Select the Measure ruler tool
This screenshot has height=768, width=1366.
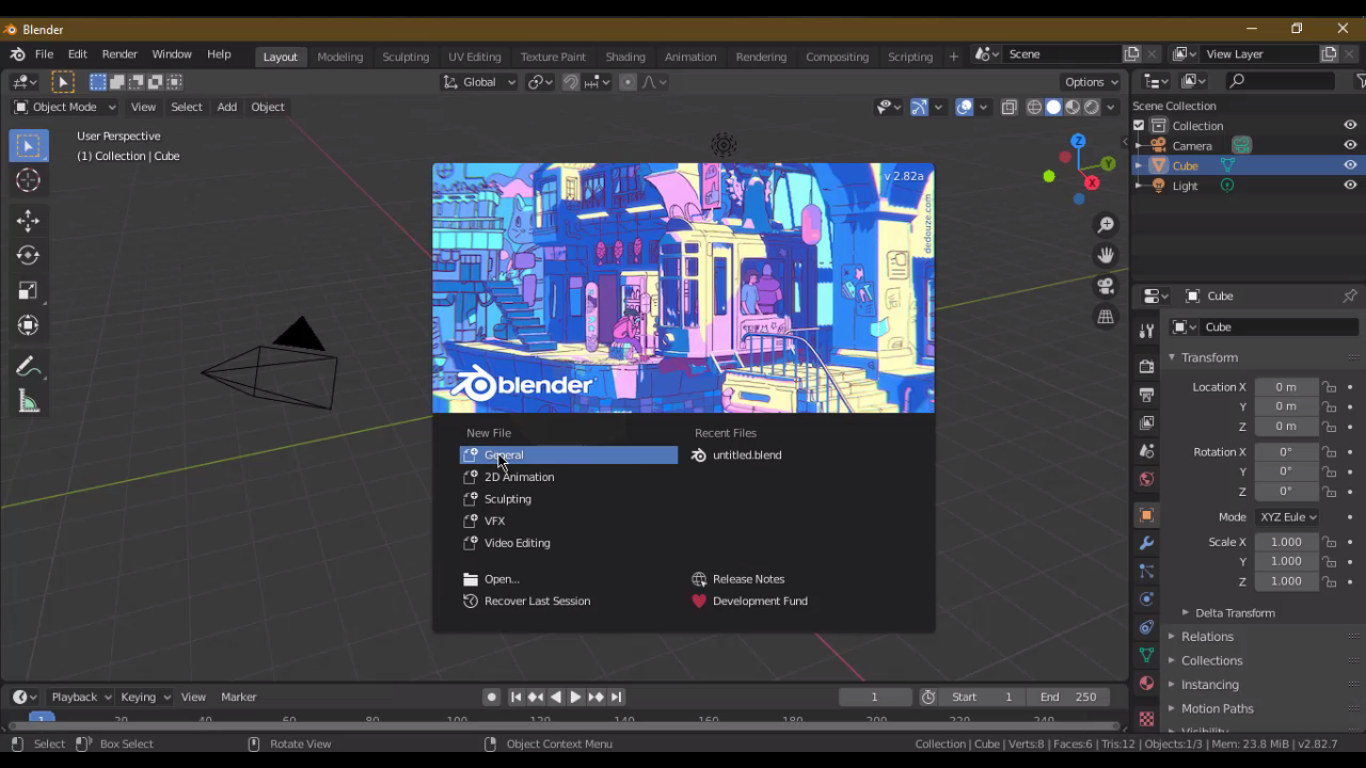click(x=28, y=402)
